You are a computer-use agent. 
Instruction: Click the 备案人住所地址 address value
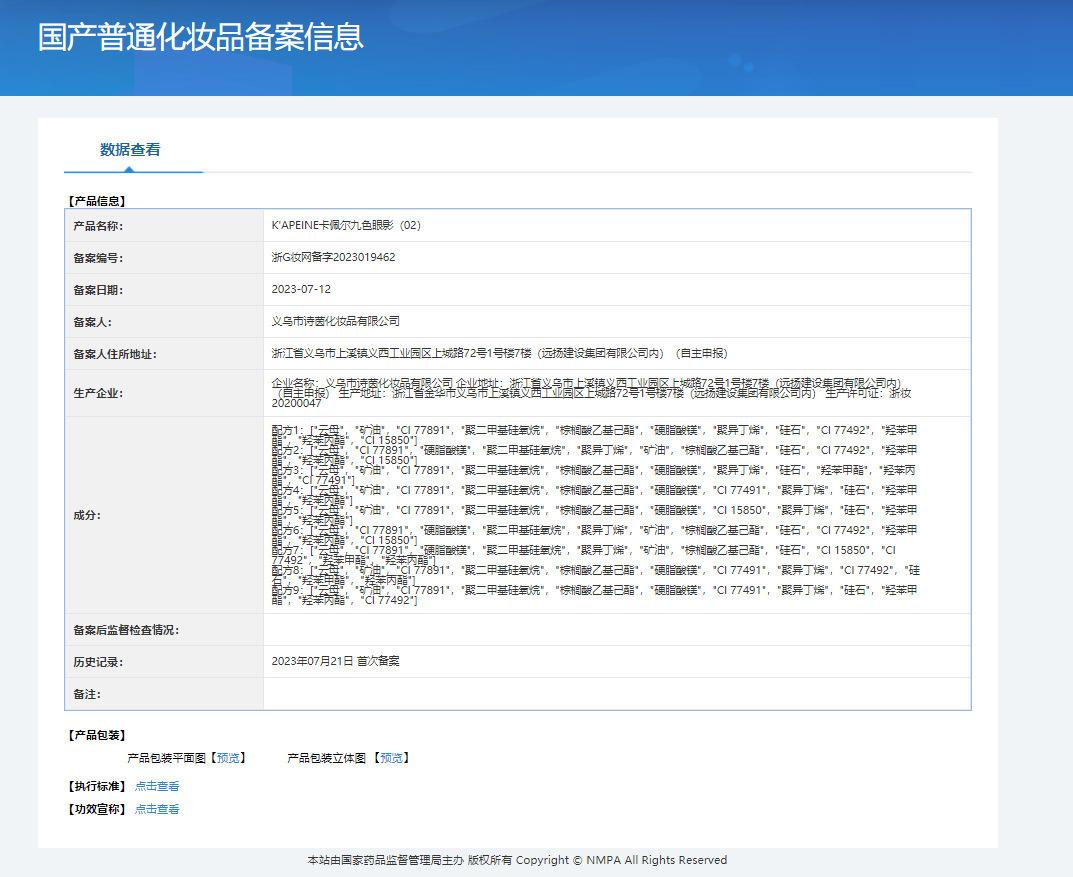[x=499, y=354]
